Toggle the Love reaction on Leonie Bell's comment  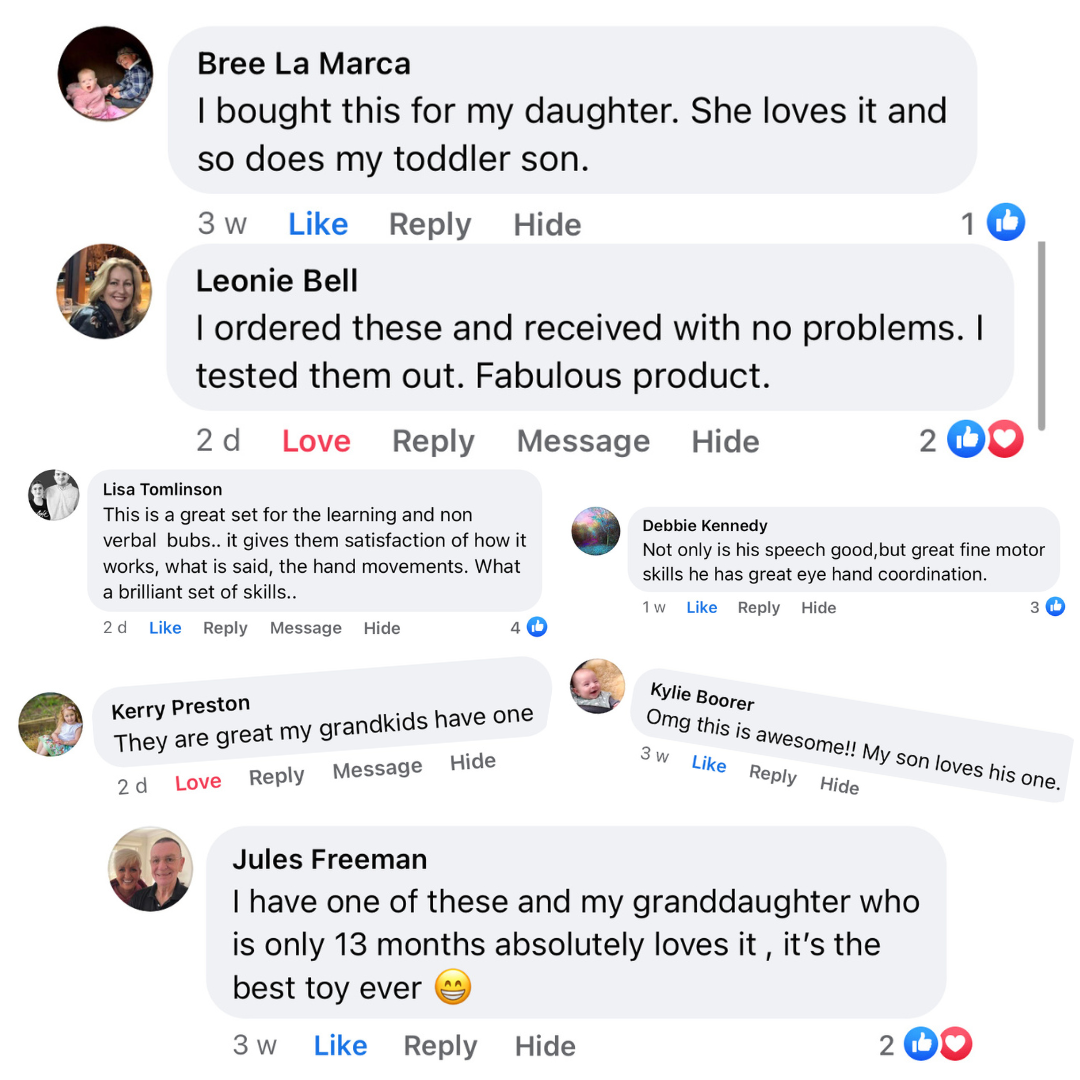(x=316, y=441)
